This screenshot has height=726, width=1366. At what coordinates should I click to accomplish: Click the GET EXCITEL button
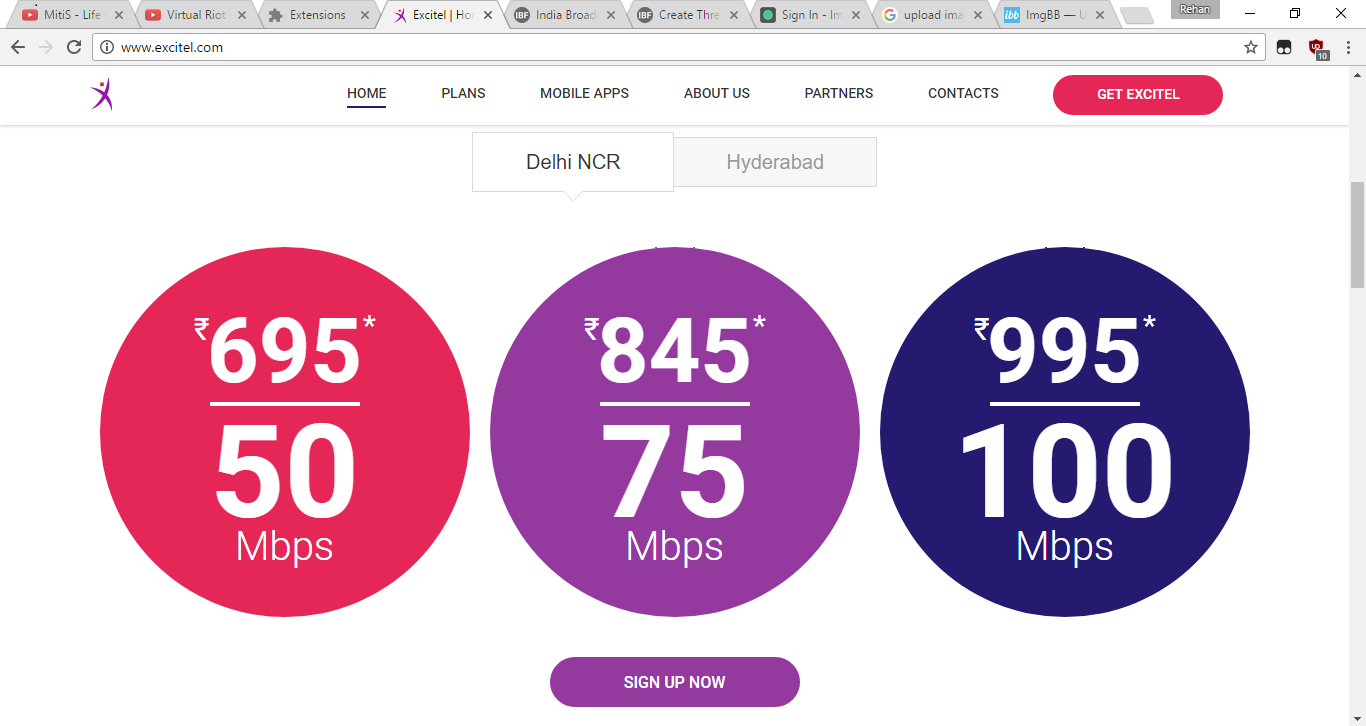pyautogui.click(x=1137, y=95)
